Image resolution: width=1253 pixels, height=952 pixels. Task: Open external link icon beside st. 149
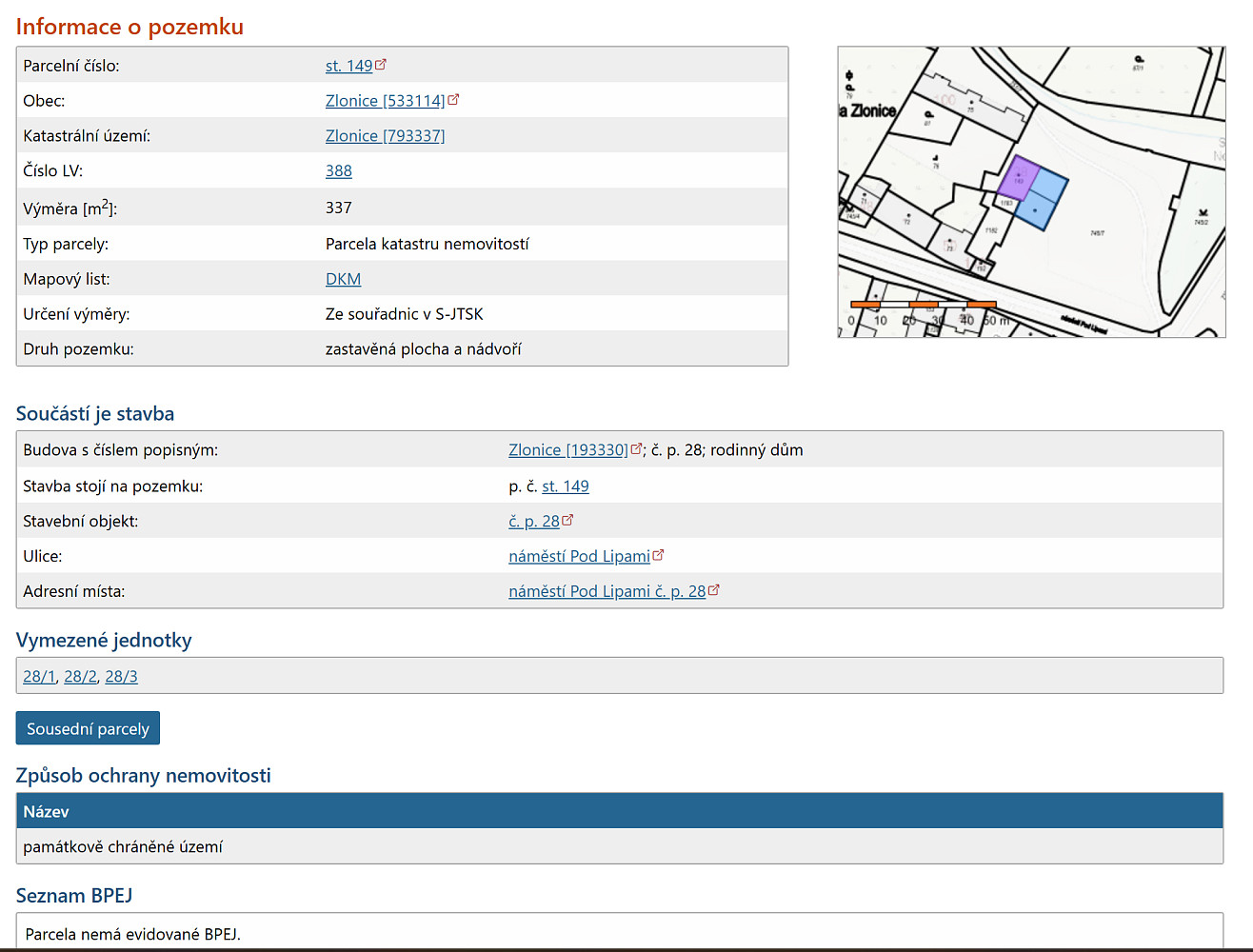381,65
